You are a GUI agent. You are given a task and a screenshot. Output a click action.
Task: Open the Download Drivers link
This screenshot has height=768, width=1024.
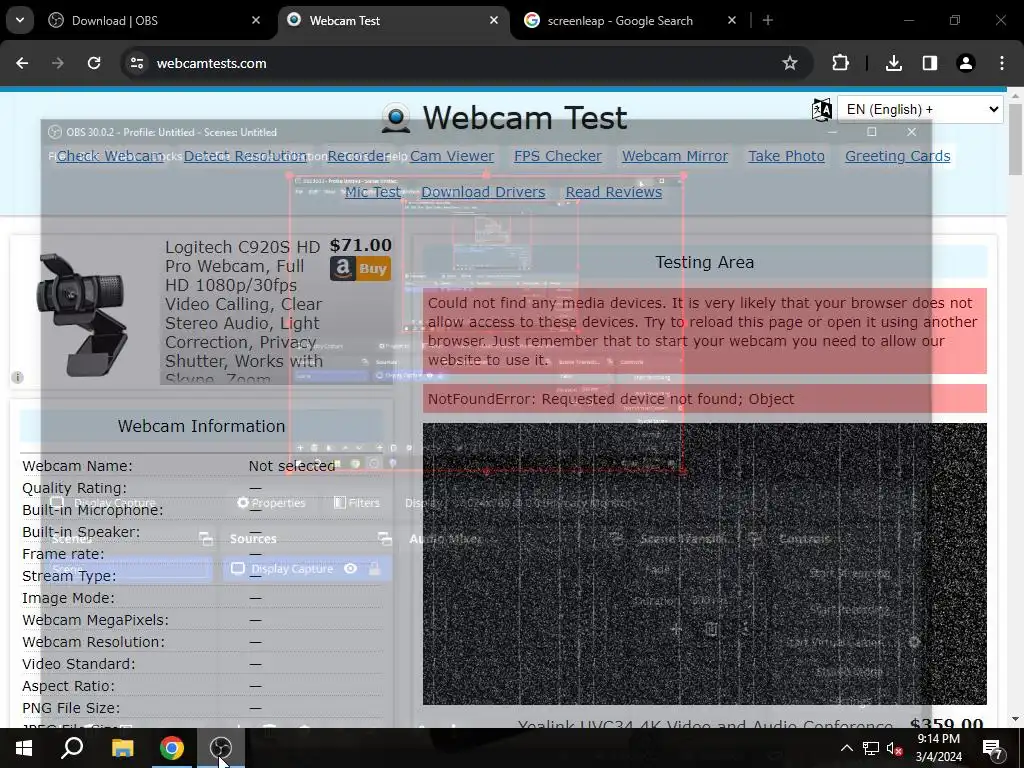coord(483,192)
